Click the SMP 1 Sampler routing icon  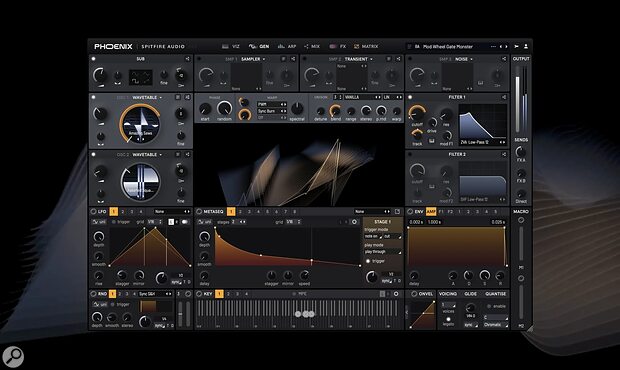[293, 59]
